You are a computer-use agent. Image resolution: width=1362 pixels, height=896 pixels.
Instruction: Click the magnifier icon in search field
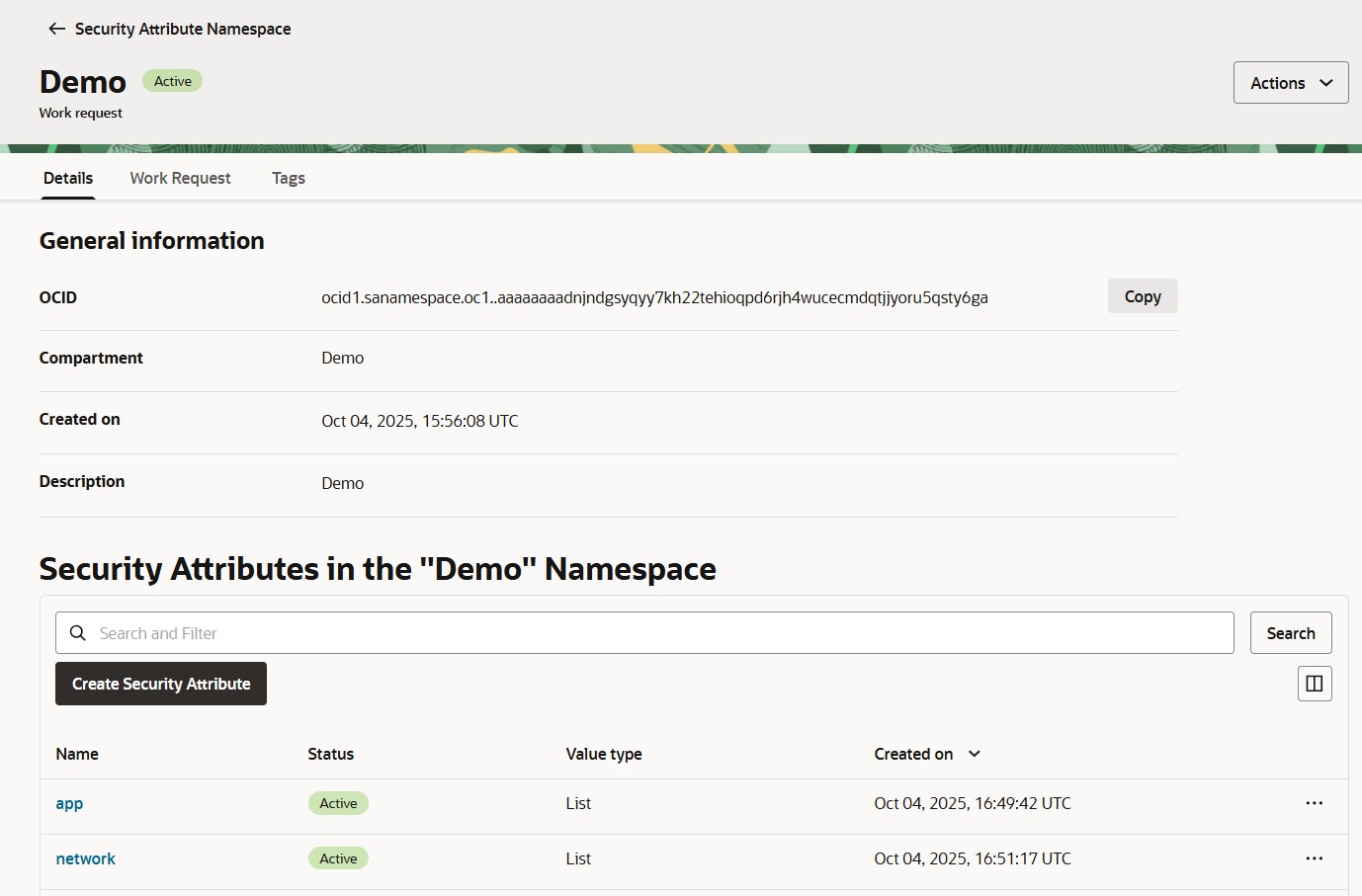[78, 633]
